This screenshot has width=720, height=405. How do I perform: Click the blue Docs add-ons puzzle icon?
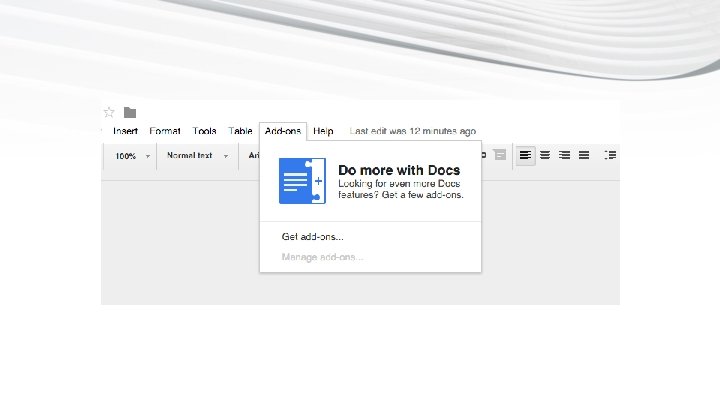[x=302, y=181]
